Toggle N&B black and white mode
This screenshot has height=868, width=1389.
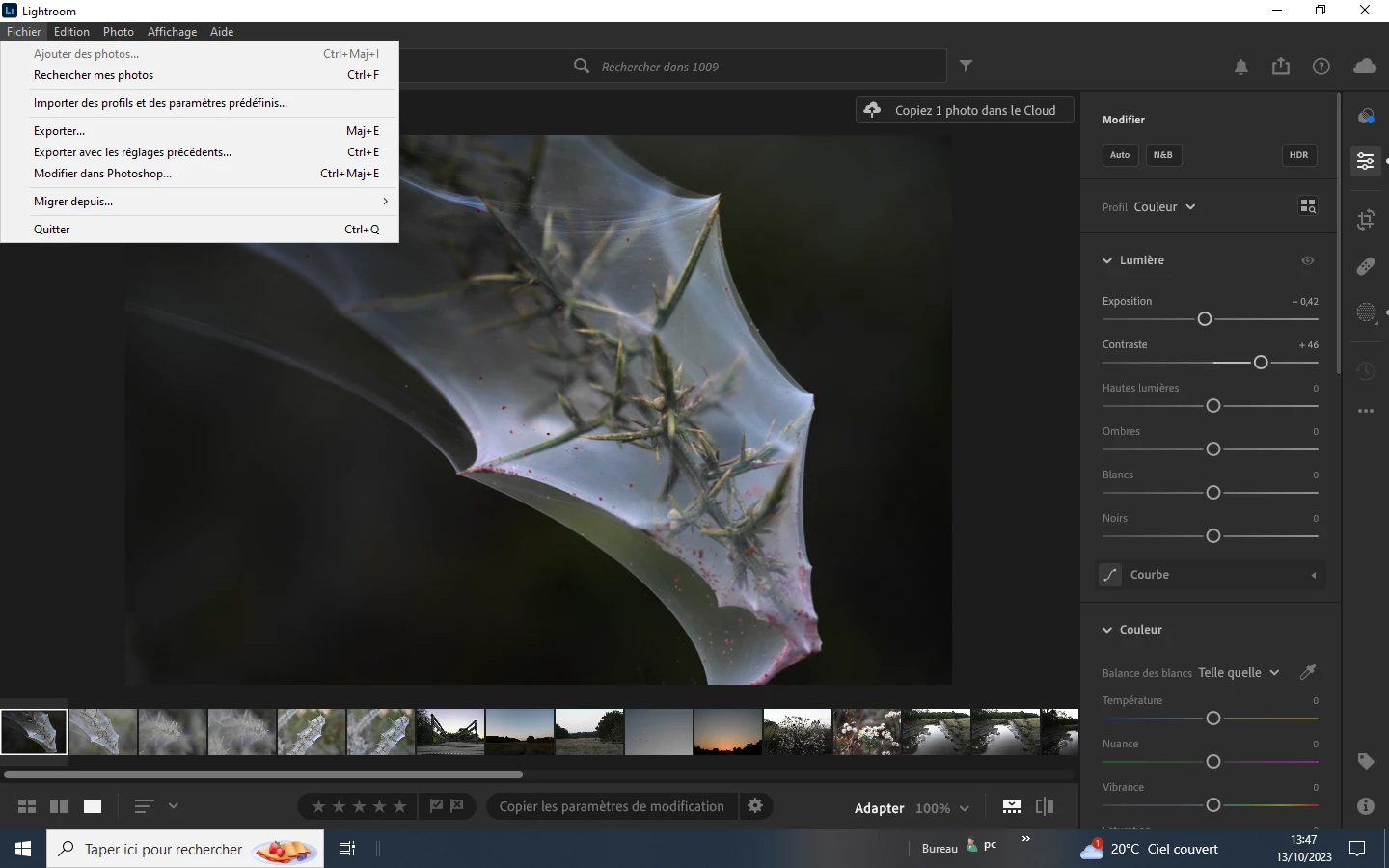[1163, 155]
